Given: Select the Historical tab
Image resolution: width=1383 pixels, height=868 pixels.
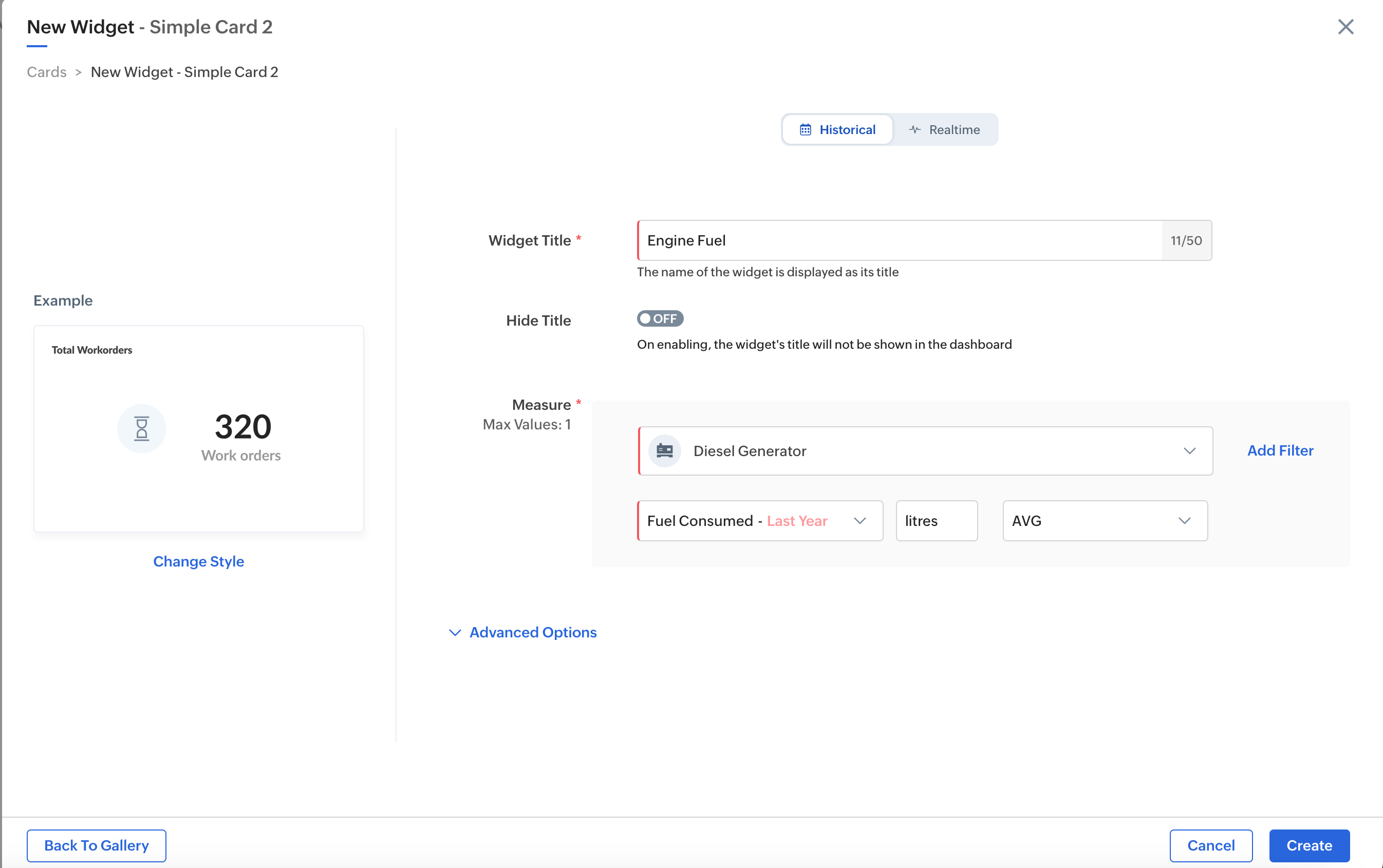Looking at the screenshot, I should 837,130.
